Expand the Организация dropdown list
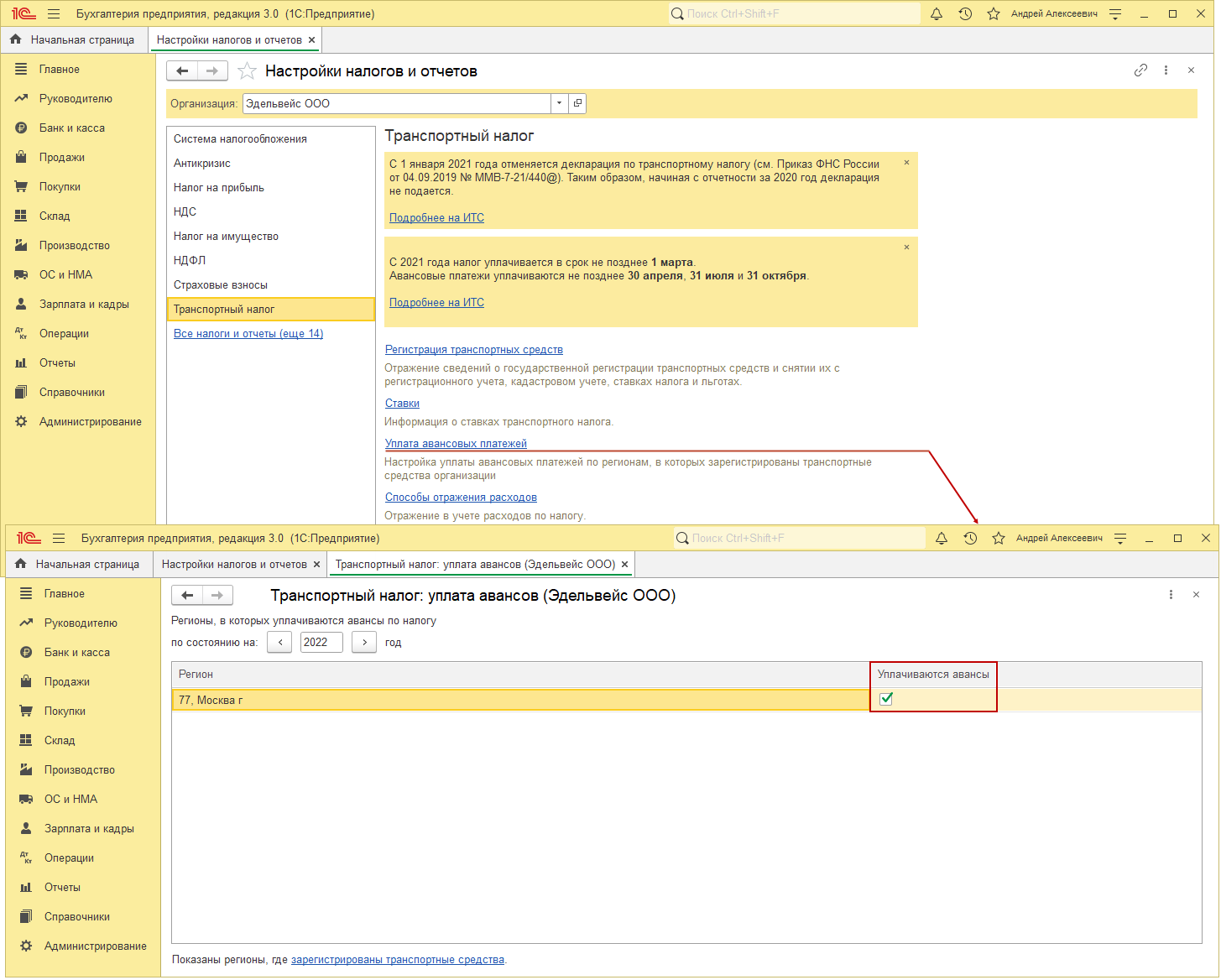The image size is (1221, 980). [560, 103]
